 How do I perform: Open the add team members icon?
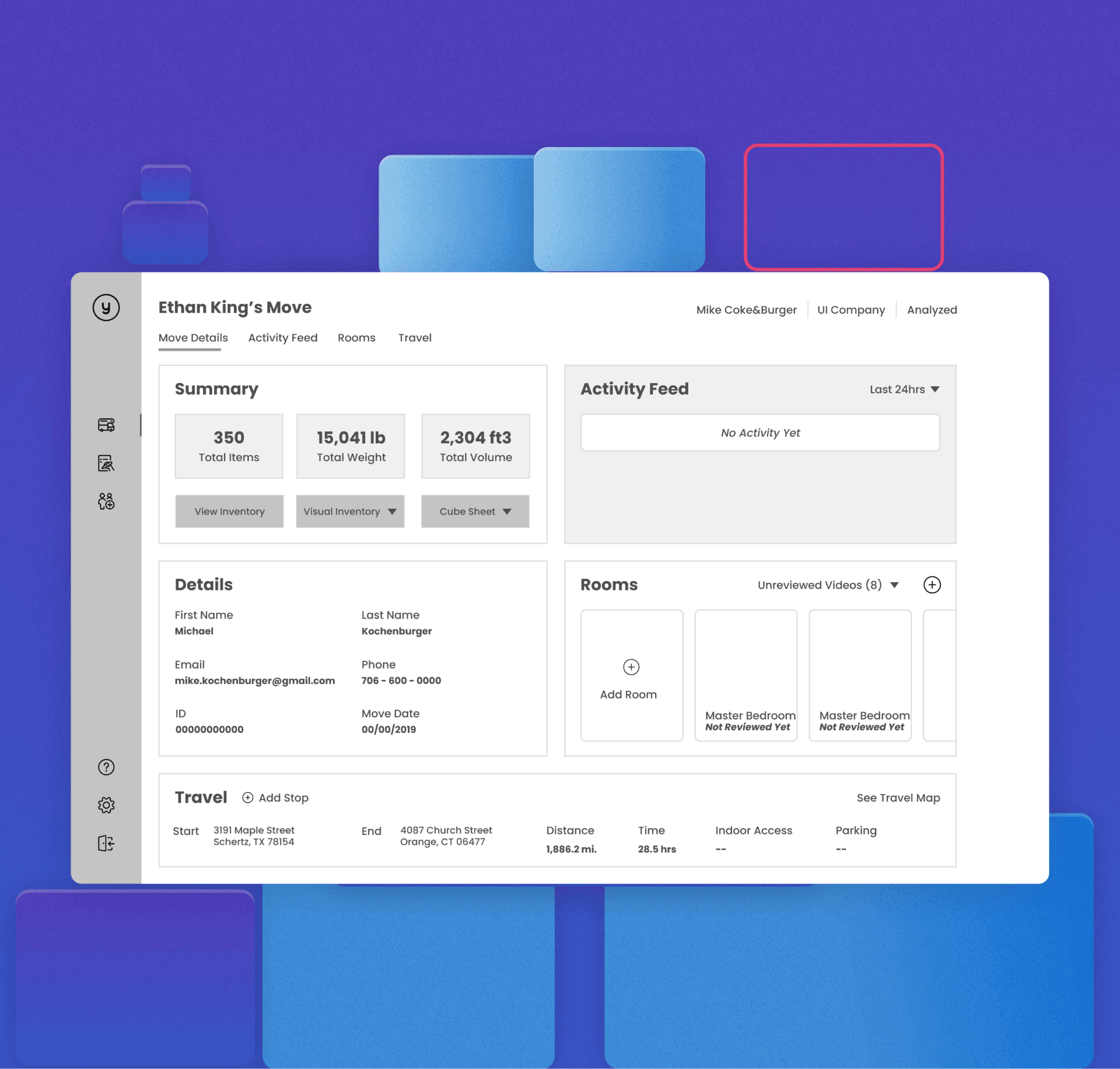coord(106,501)
